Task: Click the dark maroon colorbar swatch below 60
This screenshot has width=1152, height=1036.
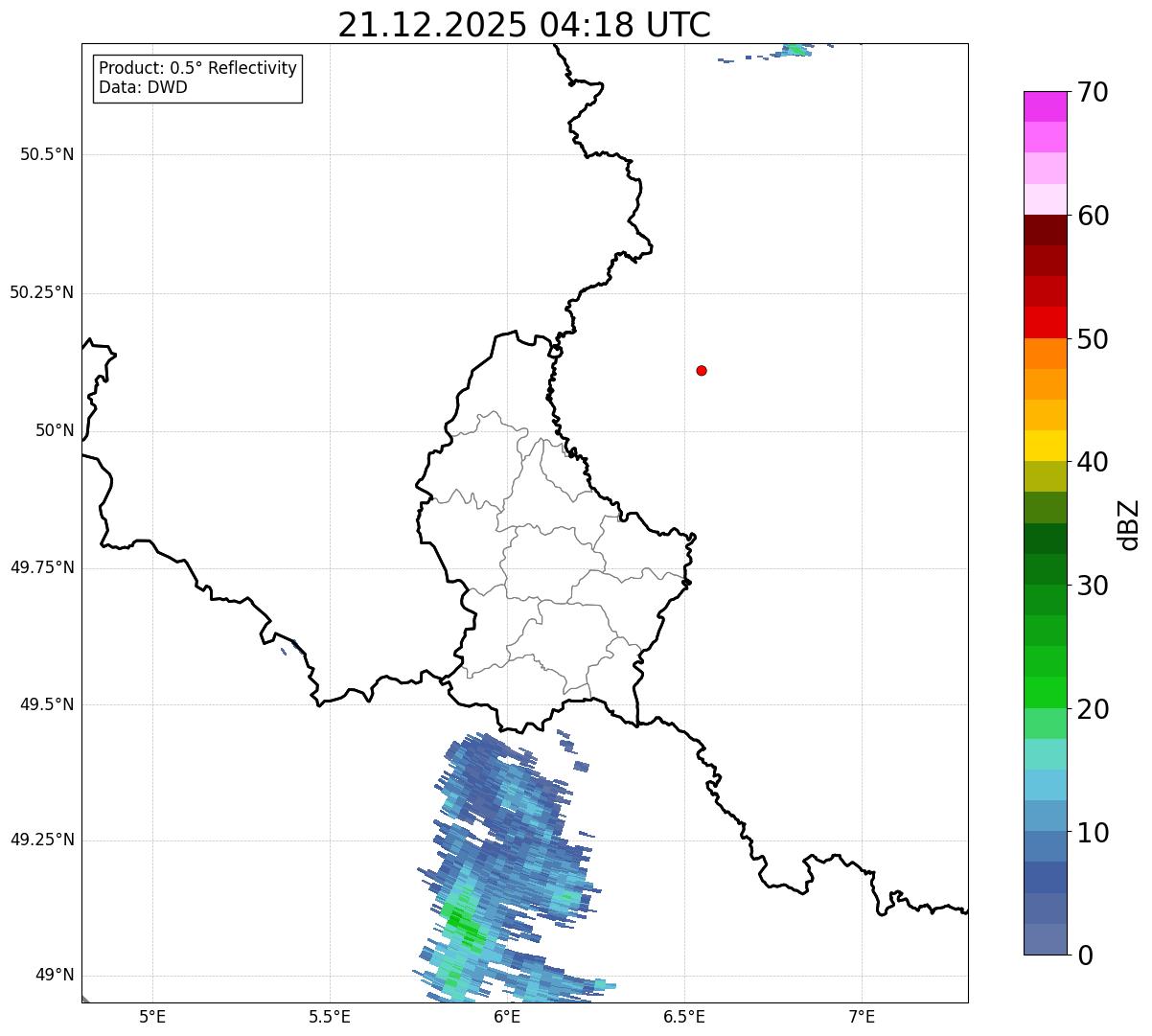Action: [1045, 230]
